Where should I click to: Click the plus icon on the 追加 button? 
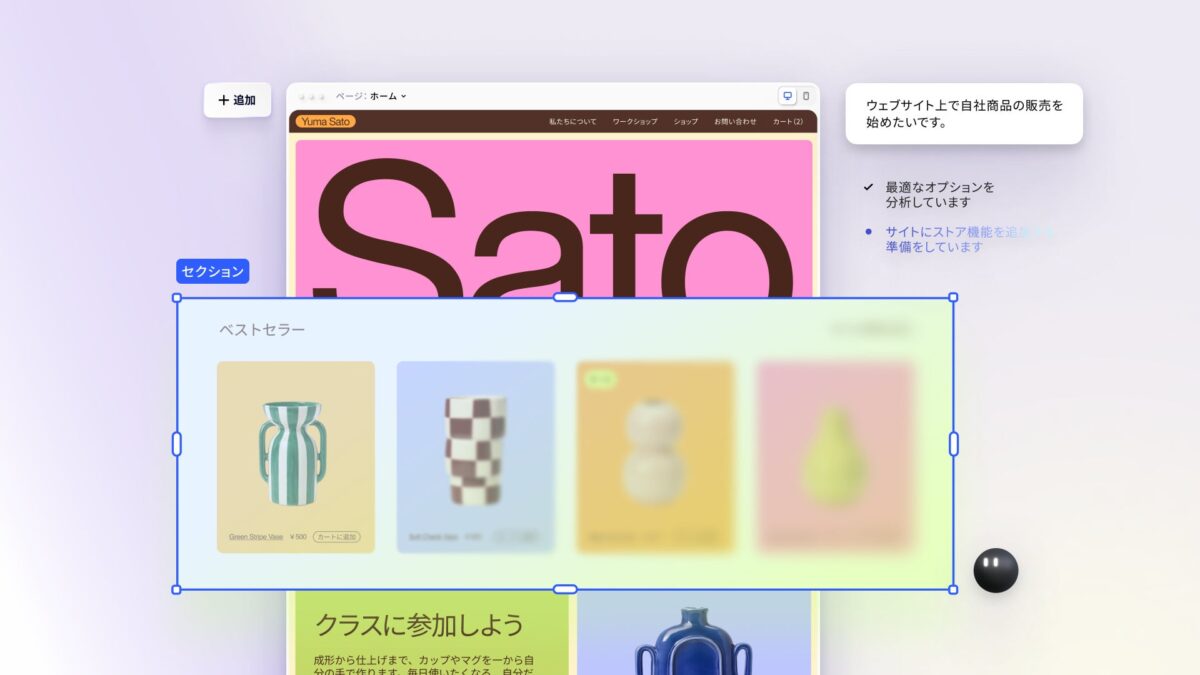tap(222, 99)
